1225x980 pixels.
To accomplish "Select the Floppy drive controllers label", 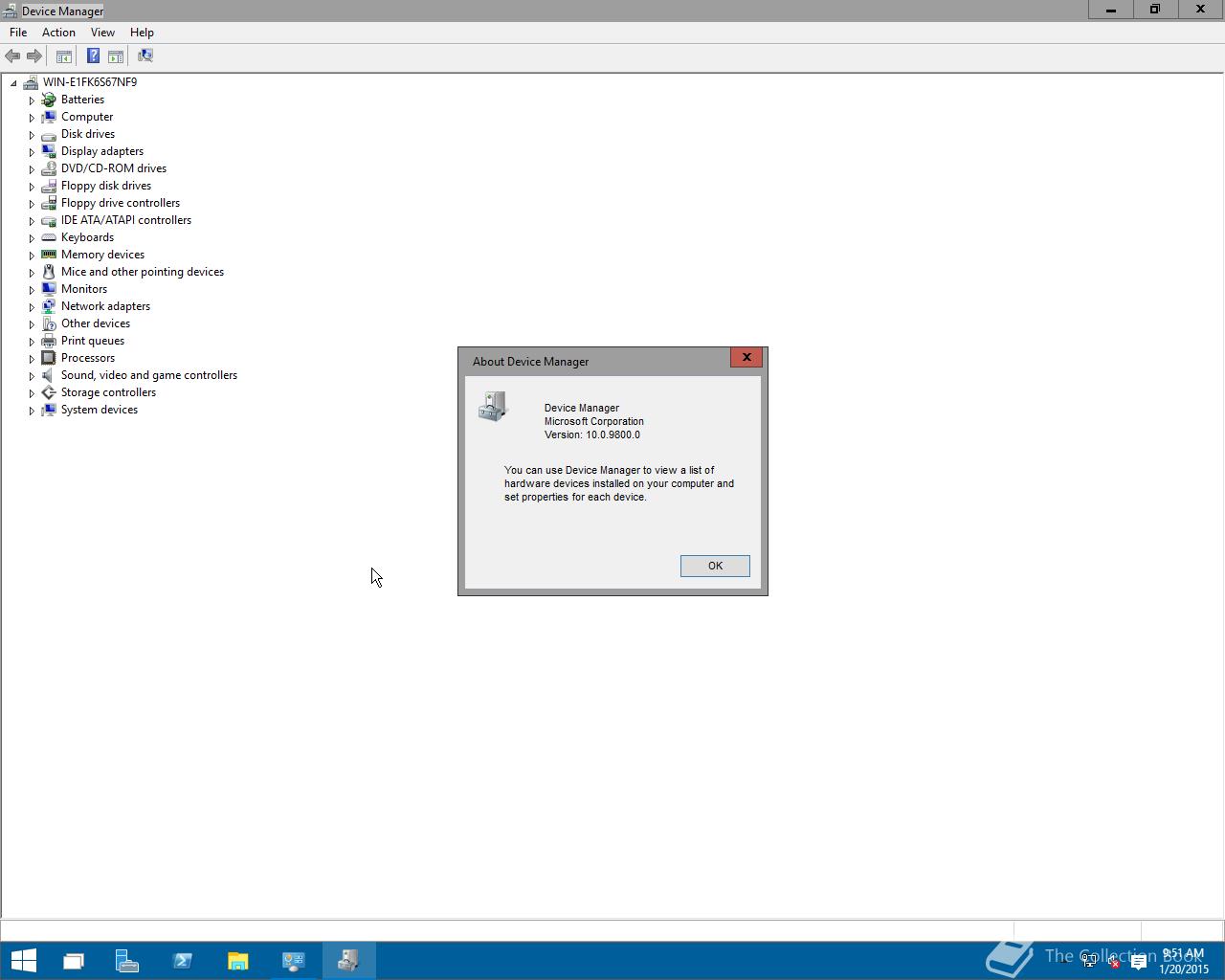I will tap(121, 203).
